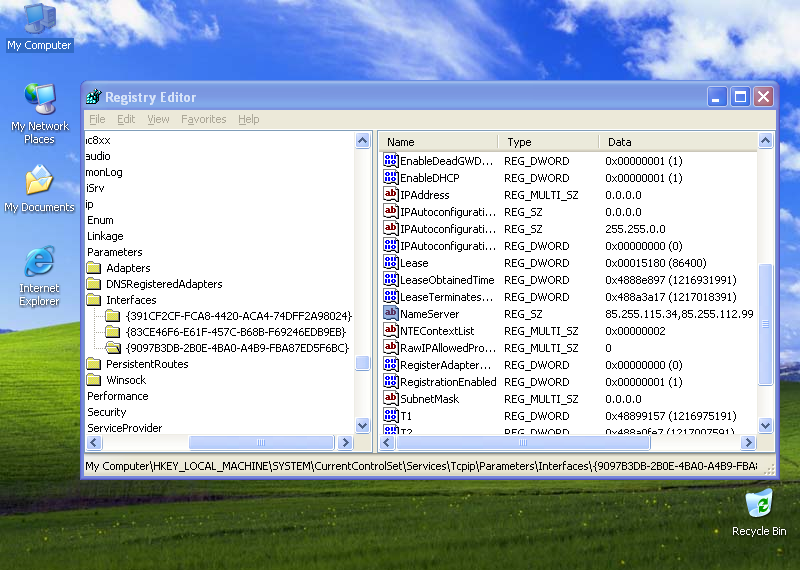Viewport: 800px width, 570px height.
Task: Open the Favorites menu
Action: tap(204, 119)
